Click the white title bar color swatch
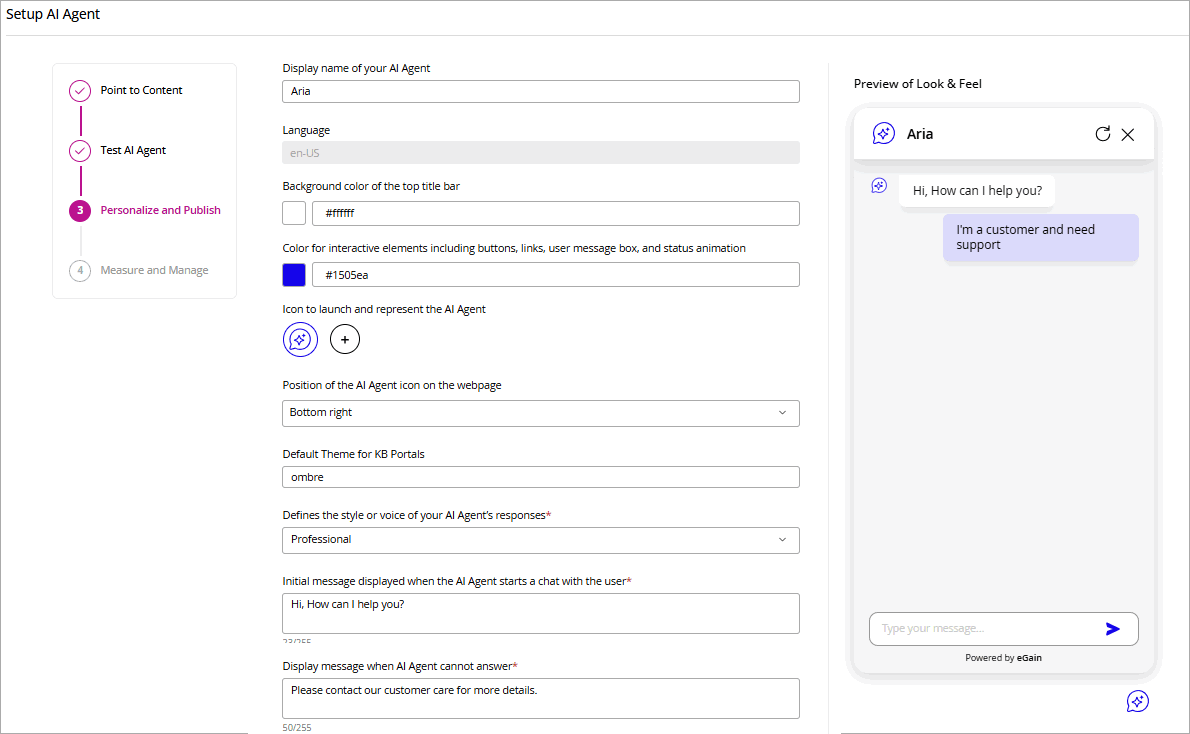This screenshot has height=734, width=1190. 294,213
